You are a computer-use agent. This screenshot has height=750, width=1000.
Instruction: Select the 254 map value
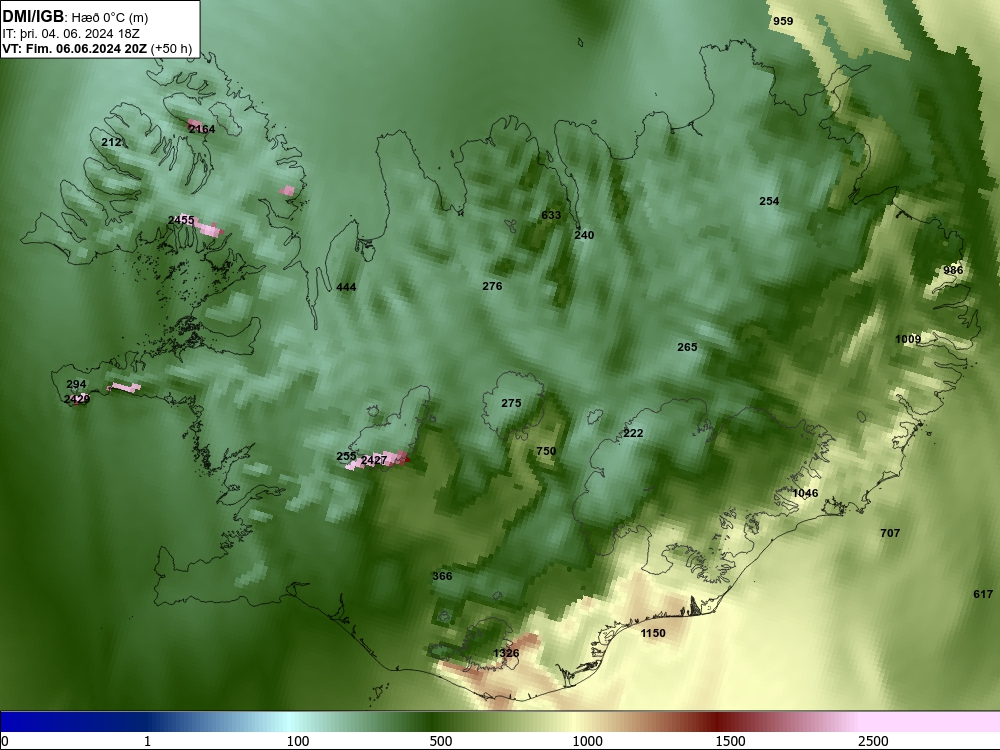coord(769,201)
